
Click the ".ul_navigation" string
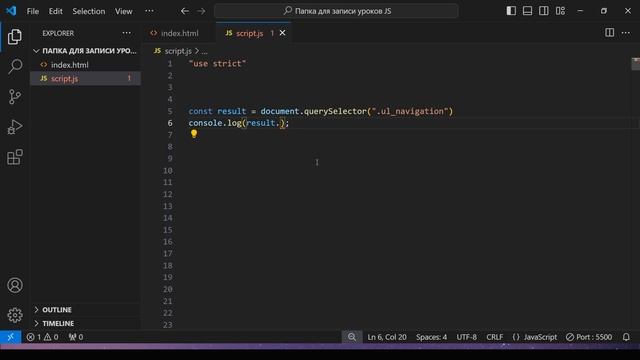coord(410,111)
